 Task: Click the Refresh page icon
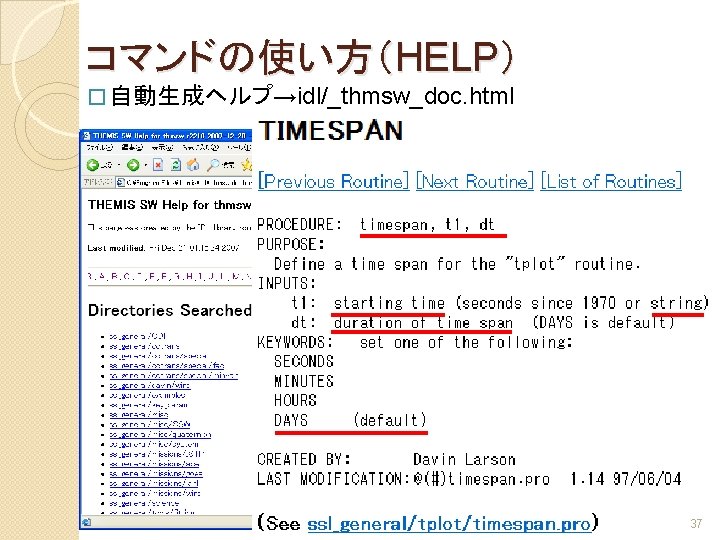tap(175, 165)
